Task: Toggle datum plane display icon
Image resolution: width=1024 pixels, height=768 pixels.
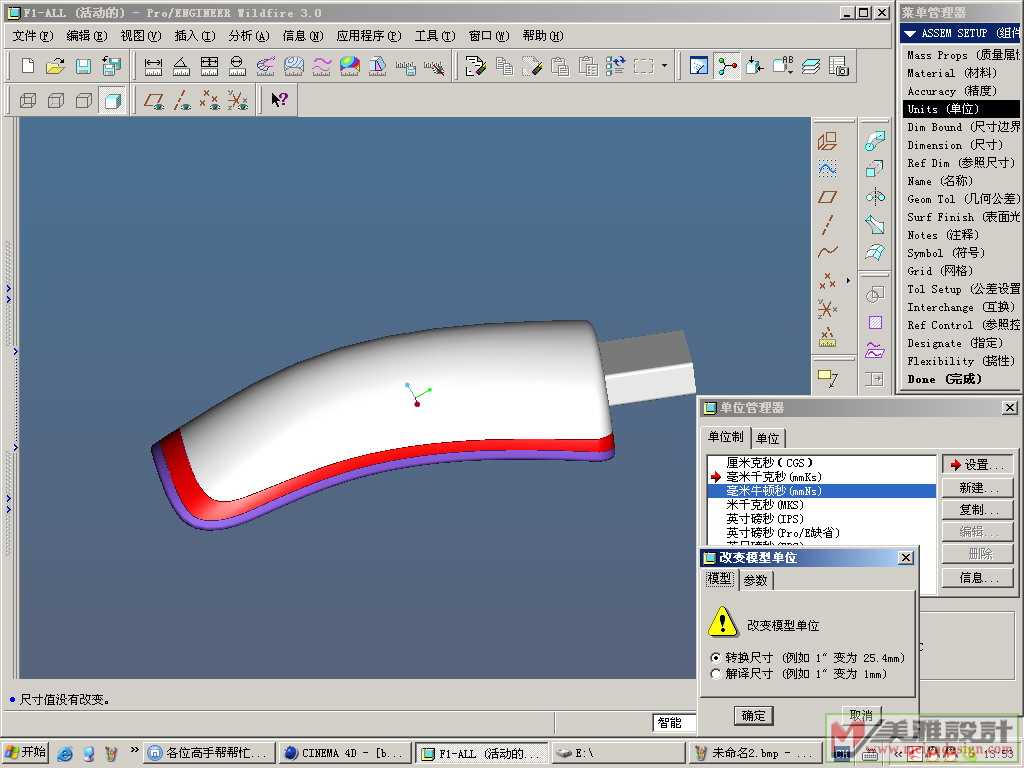Action: click(154, 100)
